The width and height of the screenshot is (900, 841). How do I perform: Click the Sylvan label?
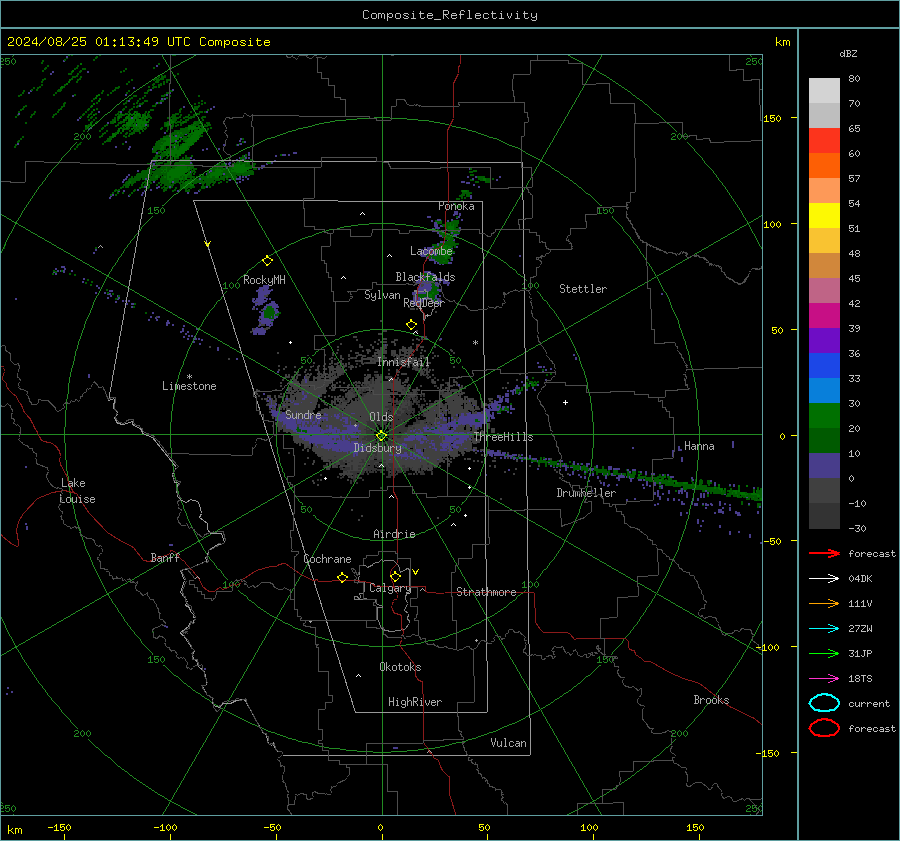[x=382, y=295]
